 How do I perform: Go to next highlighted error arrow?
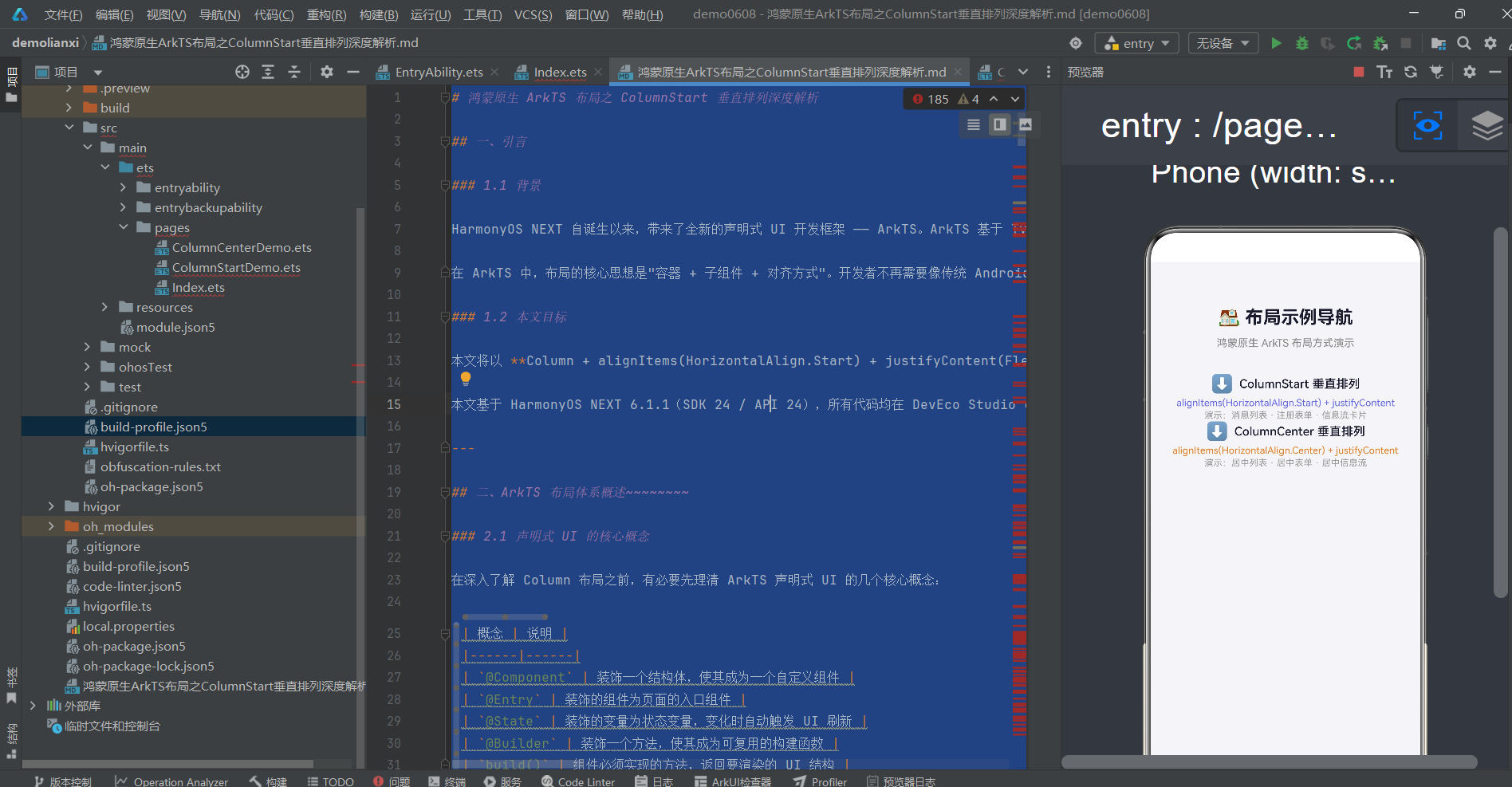[x=1015, y=99]
